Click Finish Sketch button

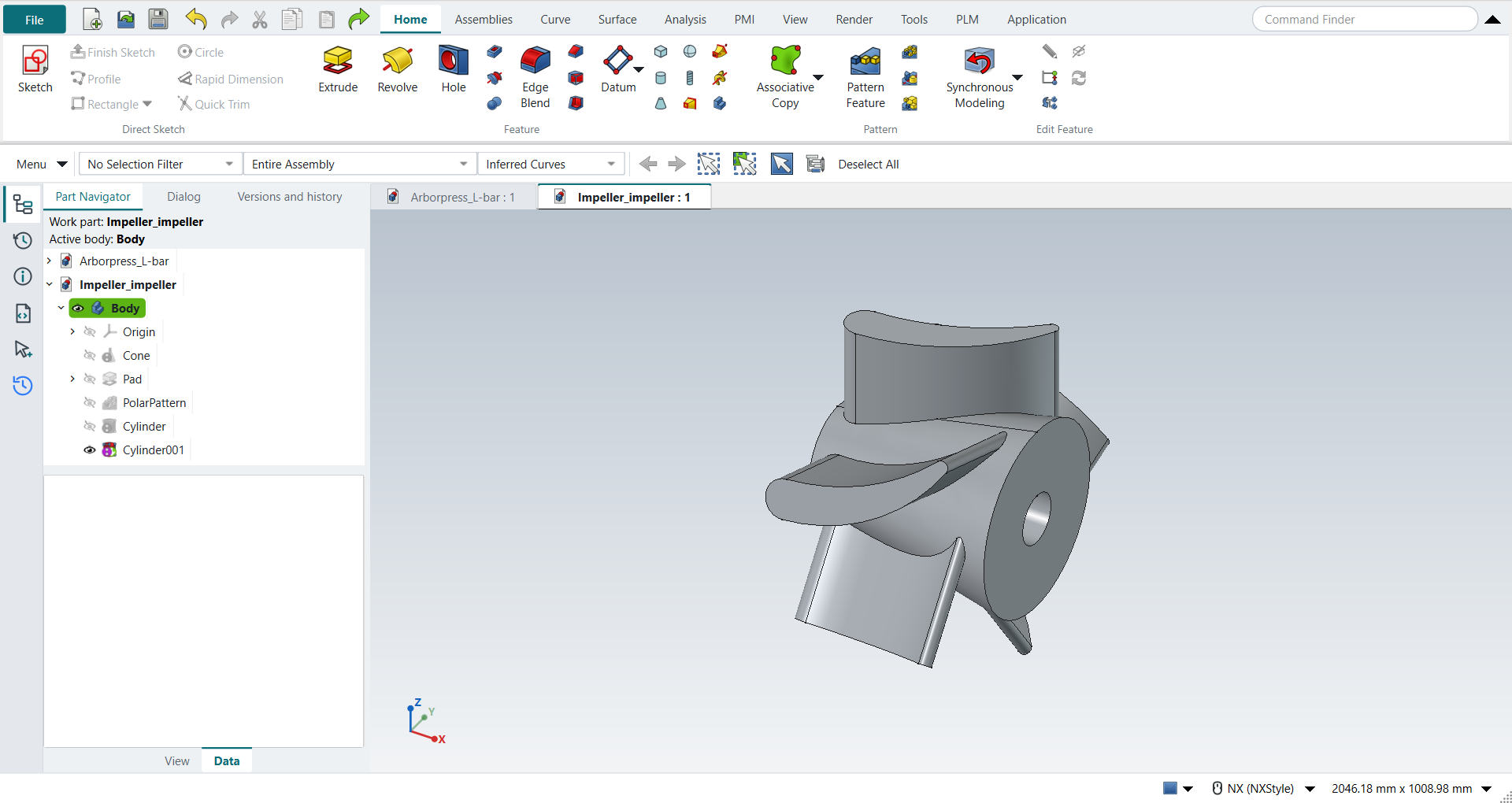pos(113,52)
